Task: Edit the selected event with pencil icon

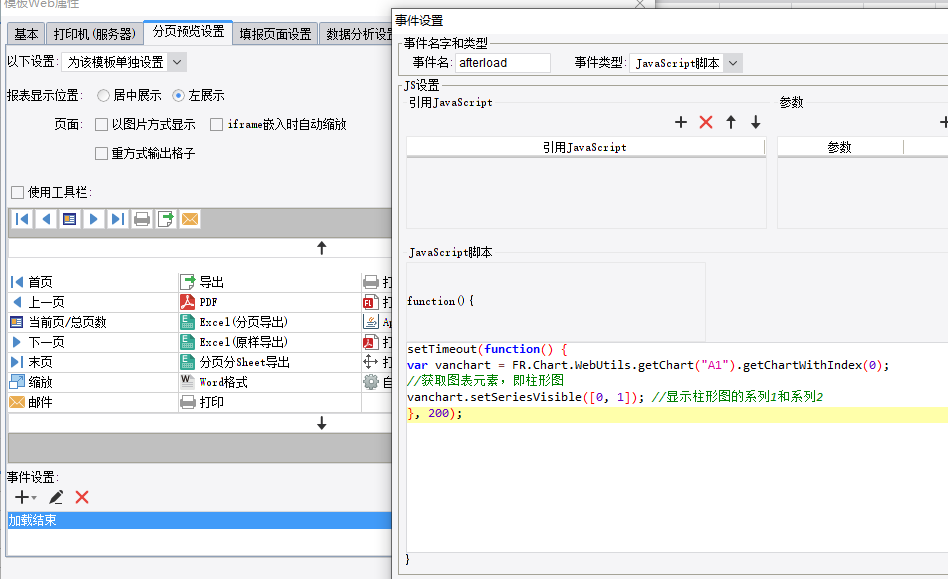Action: click(56, 497)
